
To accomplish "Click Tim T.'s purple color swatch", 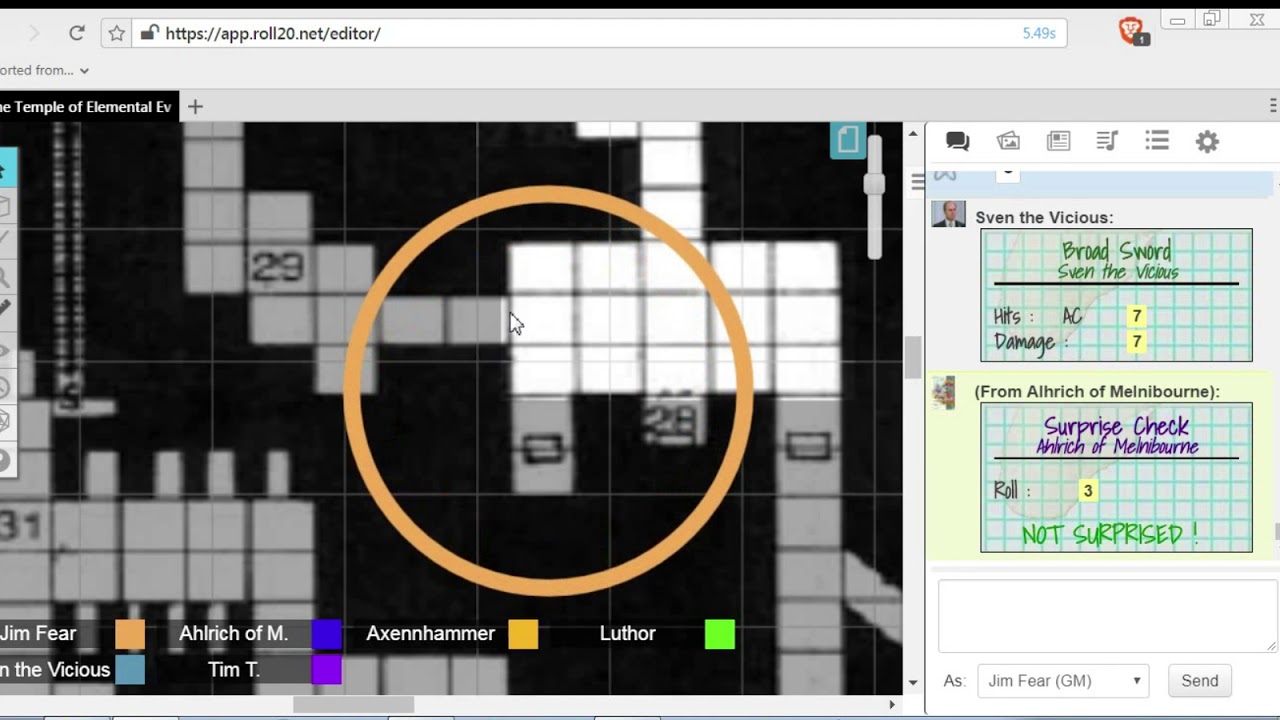I will [x=326, y=669].
